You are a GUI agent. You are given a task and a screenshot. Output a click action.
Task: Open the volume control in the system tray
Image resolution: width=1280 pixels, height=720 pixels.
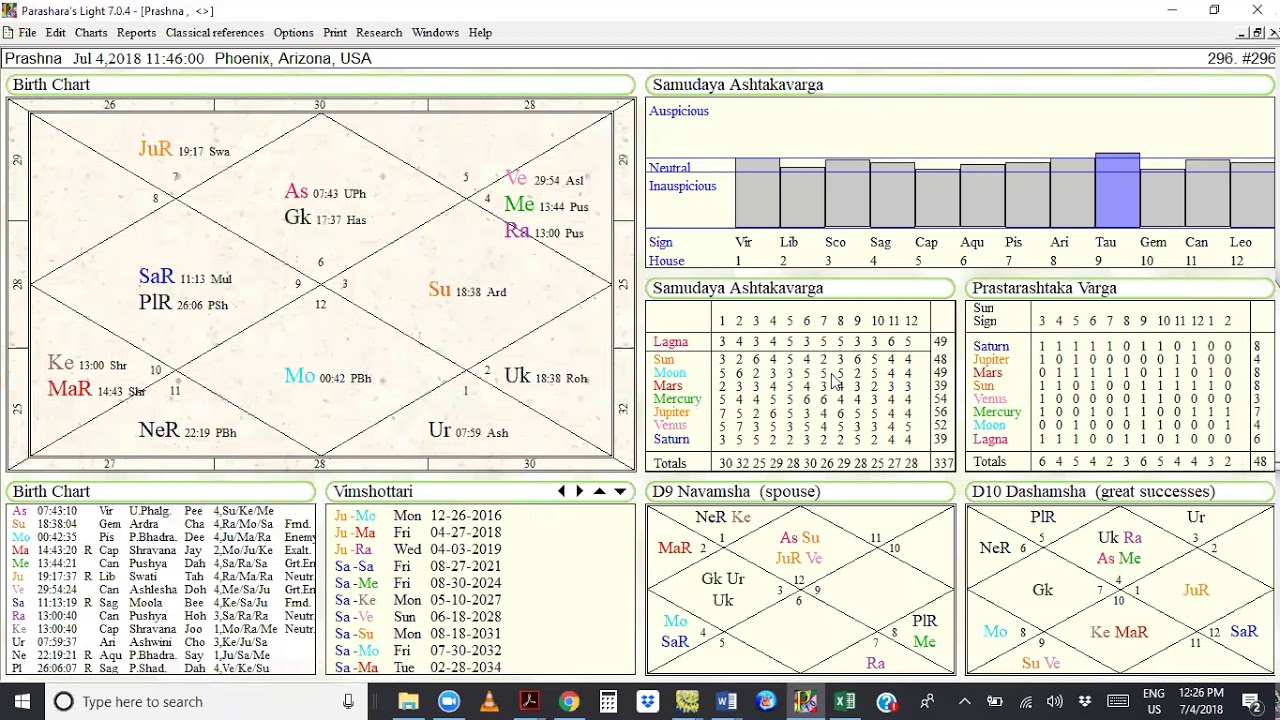click(x=1054, y=702)
